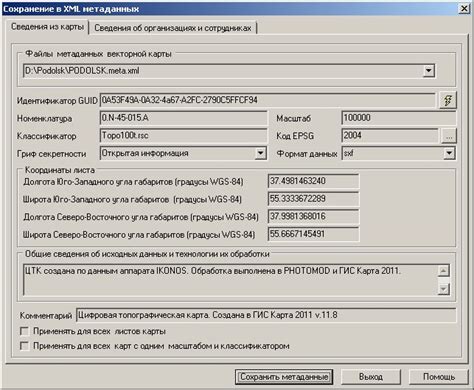The width and height of the screenshot is (474, 390).
Task: Focus Идентификатор GUID field
Action: pos(267,100)
